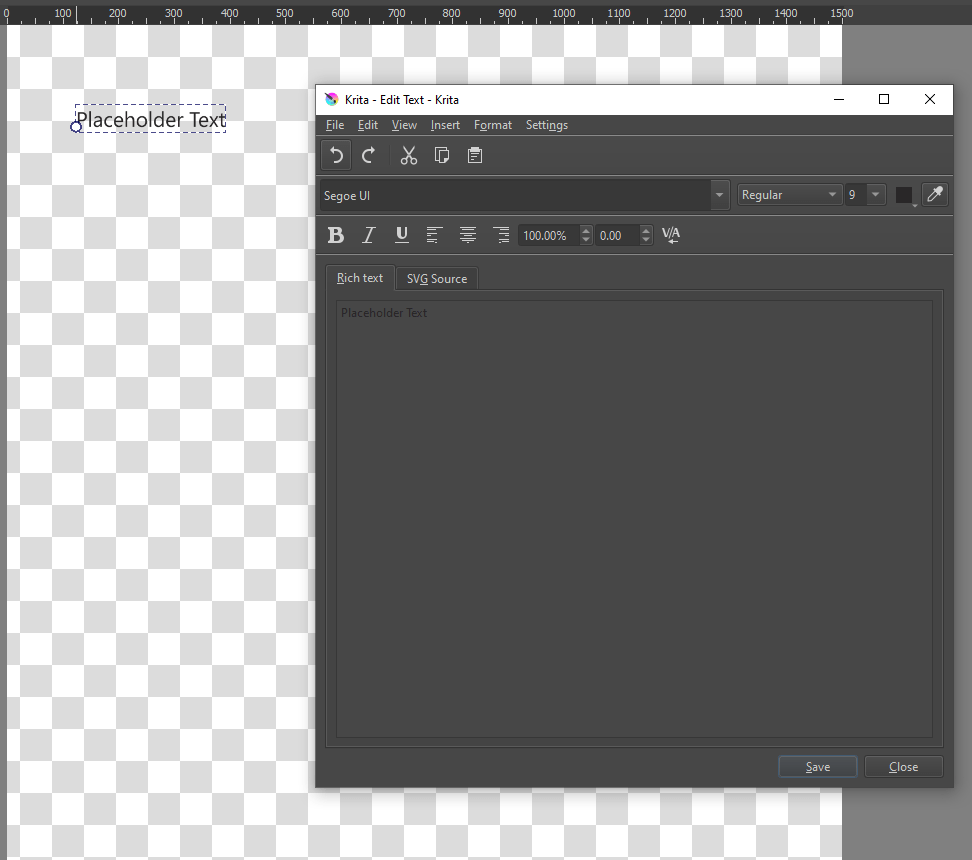
Task: Align text right
Action: pos(501,235)
